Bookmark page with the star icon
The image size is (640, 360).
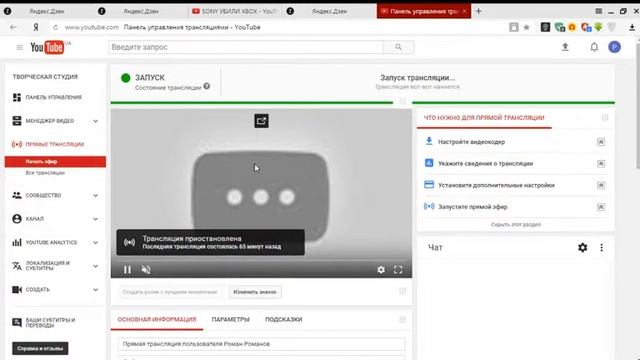[527, 27]
